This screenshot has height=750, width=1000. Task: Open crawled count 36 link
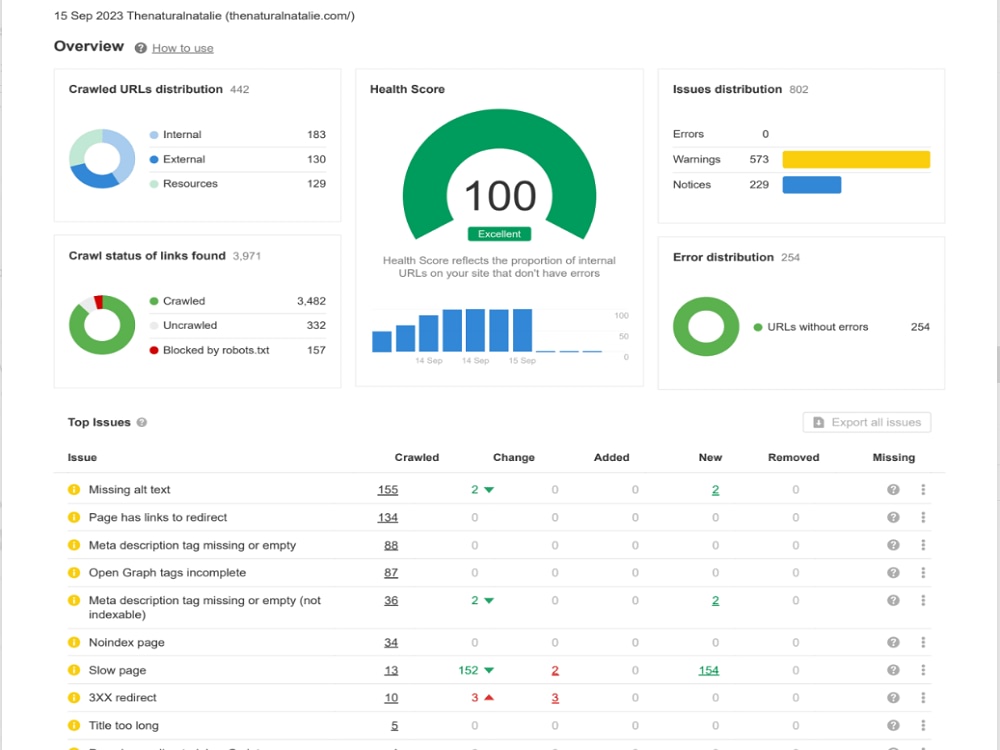click(391, 601)
